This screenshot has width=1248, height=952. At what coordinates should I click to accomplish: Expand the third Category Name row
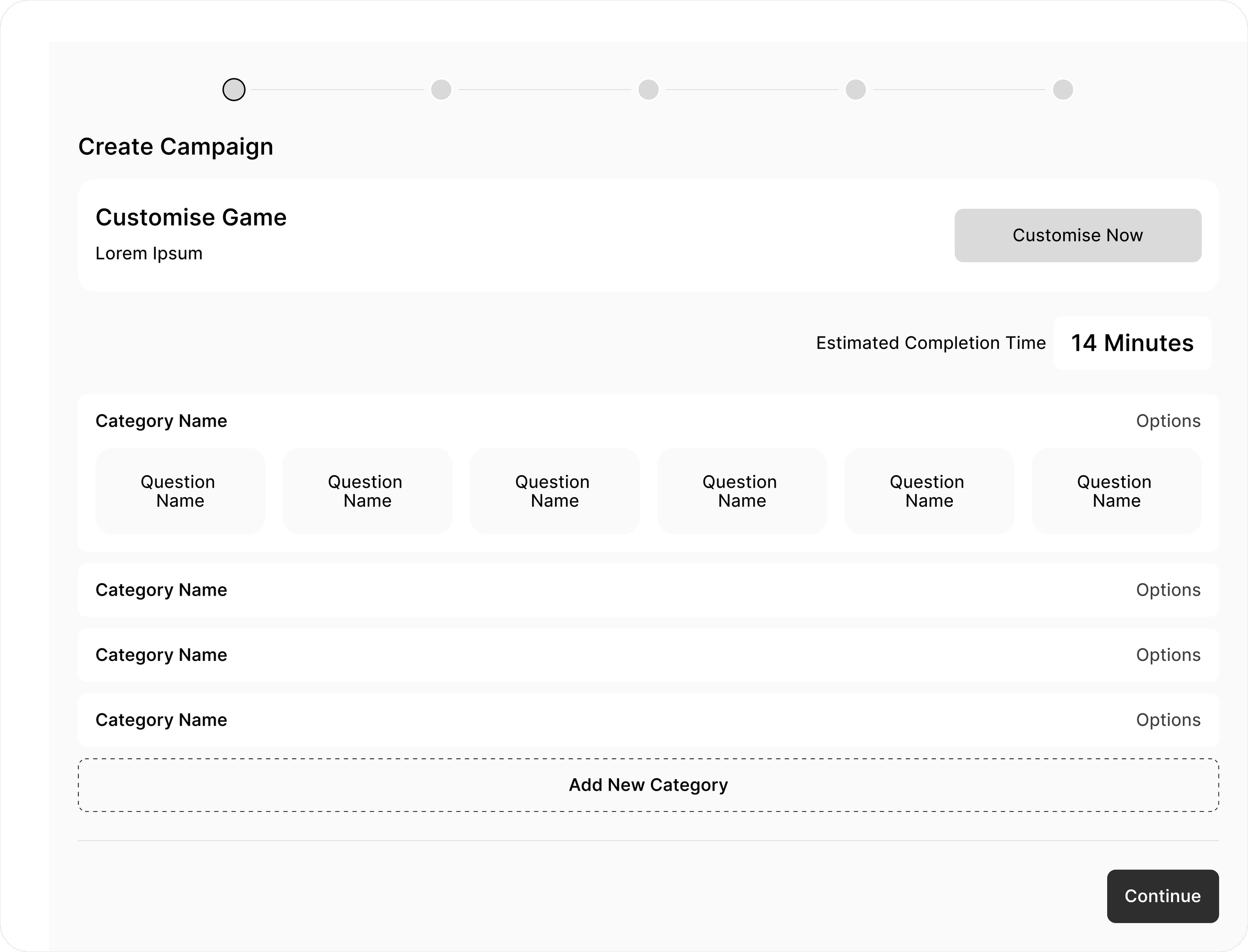pos(648,655)
